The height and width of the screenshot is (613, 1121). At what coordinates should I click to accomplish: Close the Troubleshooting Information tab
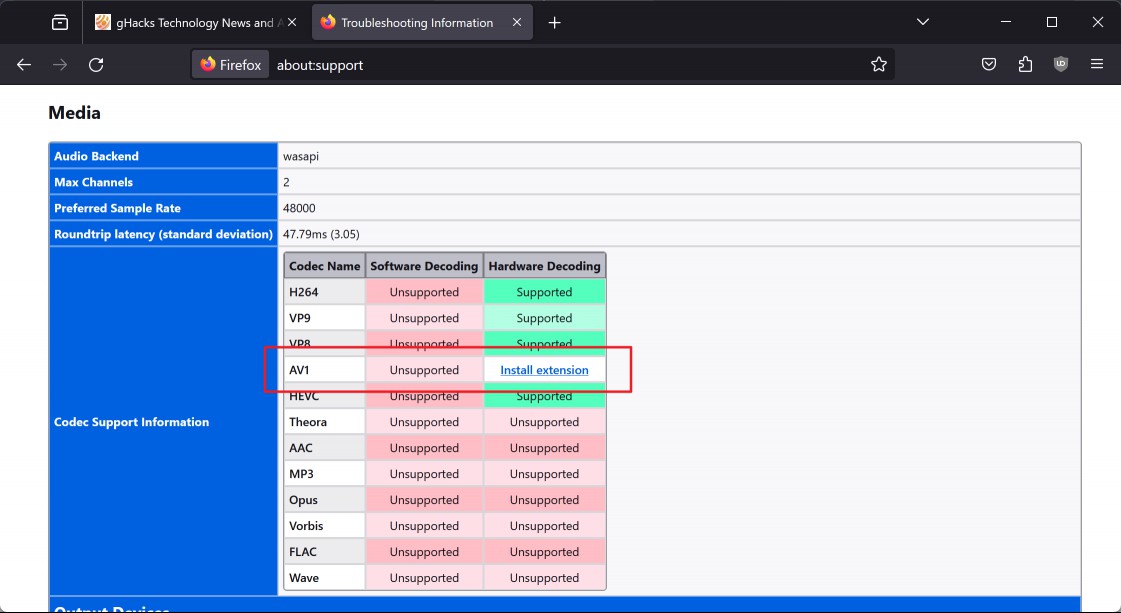tap(516, 22)
